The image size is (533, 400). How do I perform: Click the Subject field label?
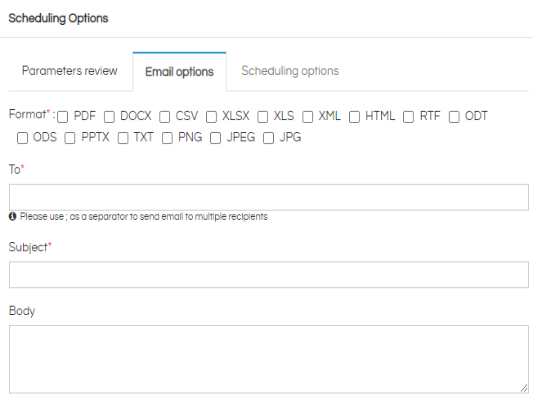click(x=30, y=247)
